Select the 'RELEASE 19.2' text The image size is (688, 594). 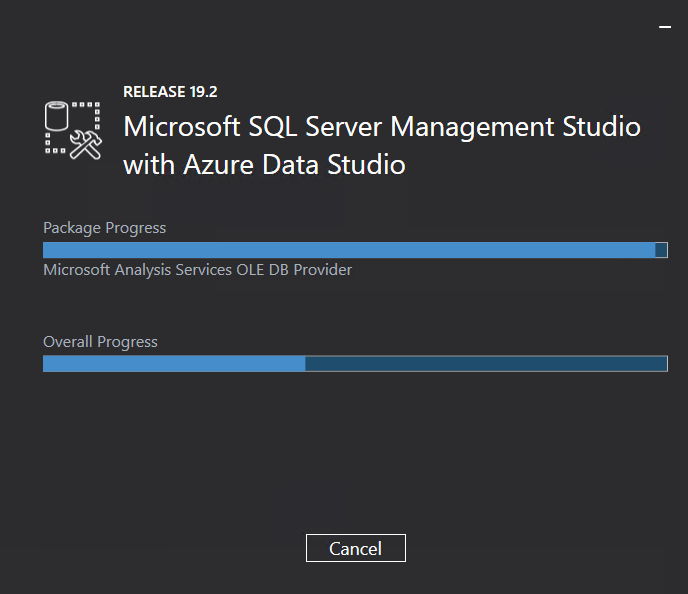(x=170, y=92)
